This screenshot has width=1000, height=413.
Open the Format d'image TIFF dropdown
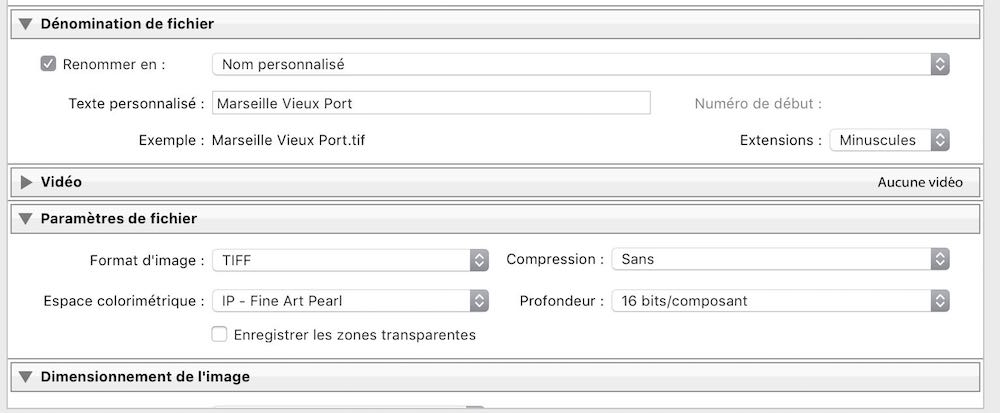point(350,260)
